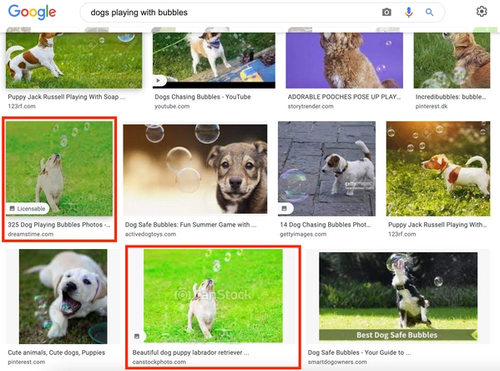Open search by image camera icon
Screen dimensions: 500x371
click(386, 12)
